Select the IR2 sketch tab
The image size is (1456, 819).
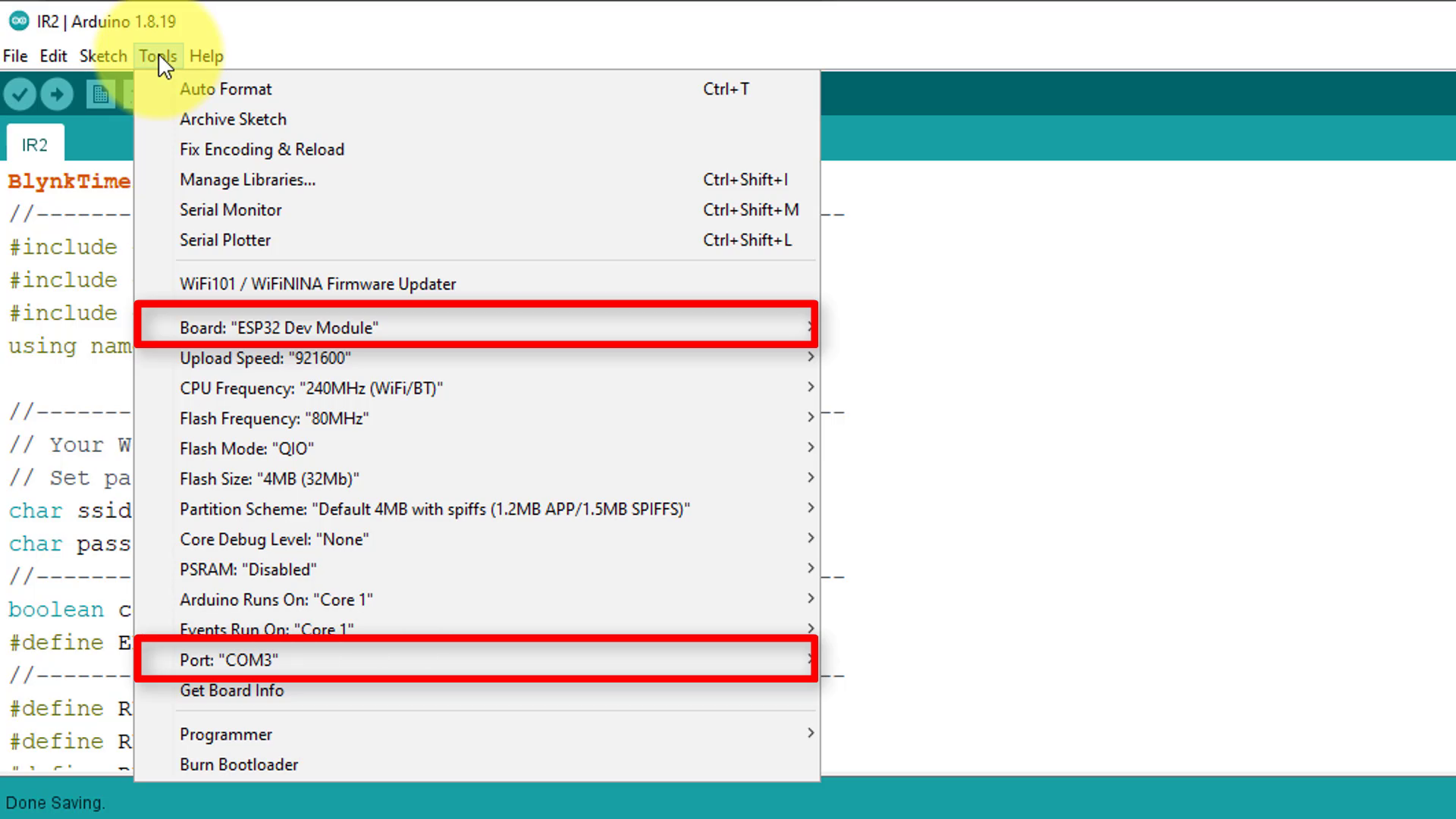(x=35, y=144)
